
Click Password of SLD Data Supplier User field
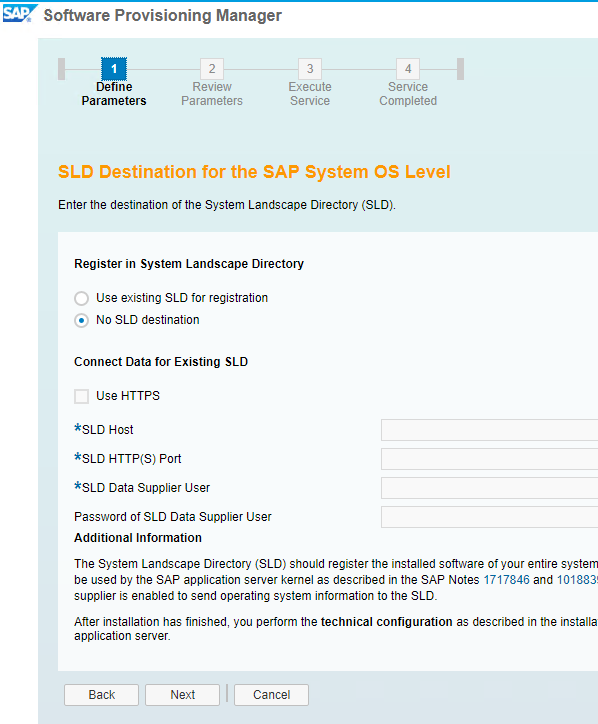489,517
